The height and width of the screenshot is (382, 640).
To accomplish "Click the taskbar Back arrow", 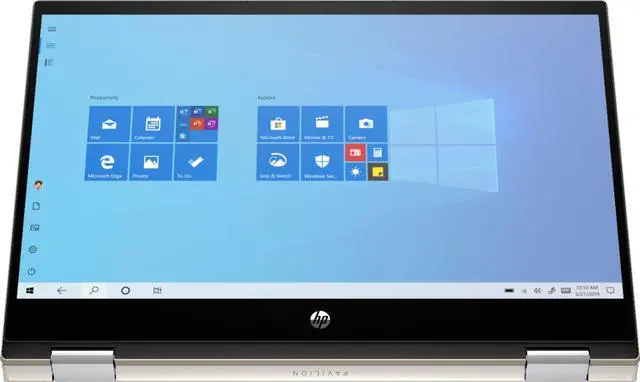I will point(61,291).
